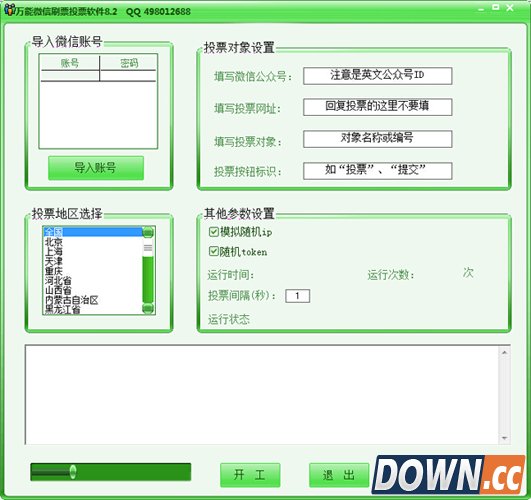Image resolution: width=531 pixels, height=500 pixels.
Task: Click the 退出 exit button
Action: point(339,475)
